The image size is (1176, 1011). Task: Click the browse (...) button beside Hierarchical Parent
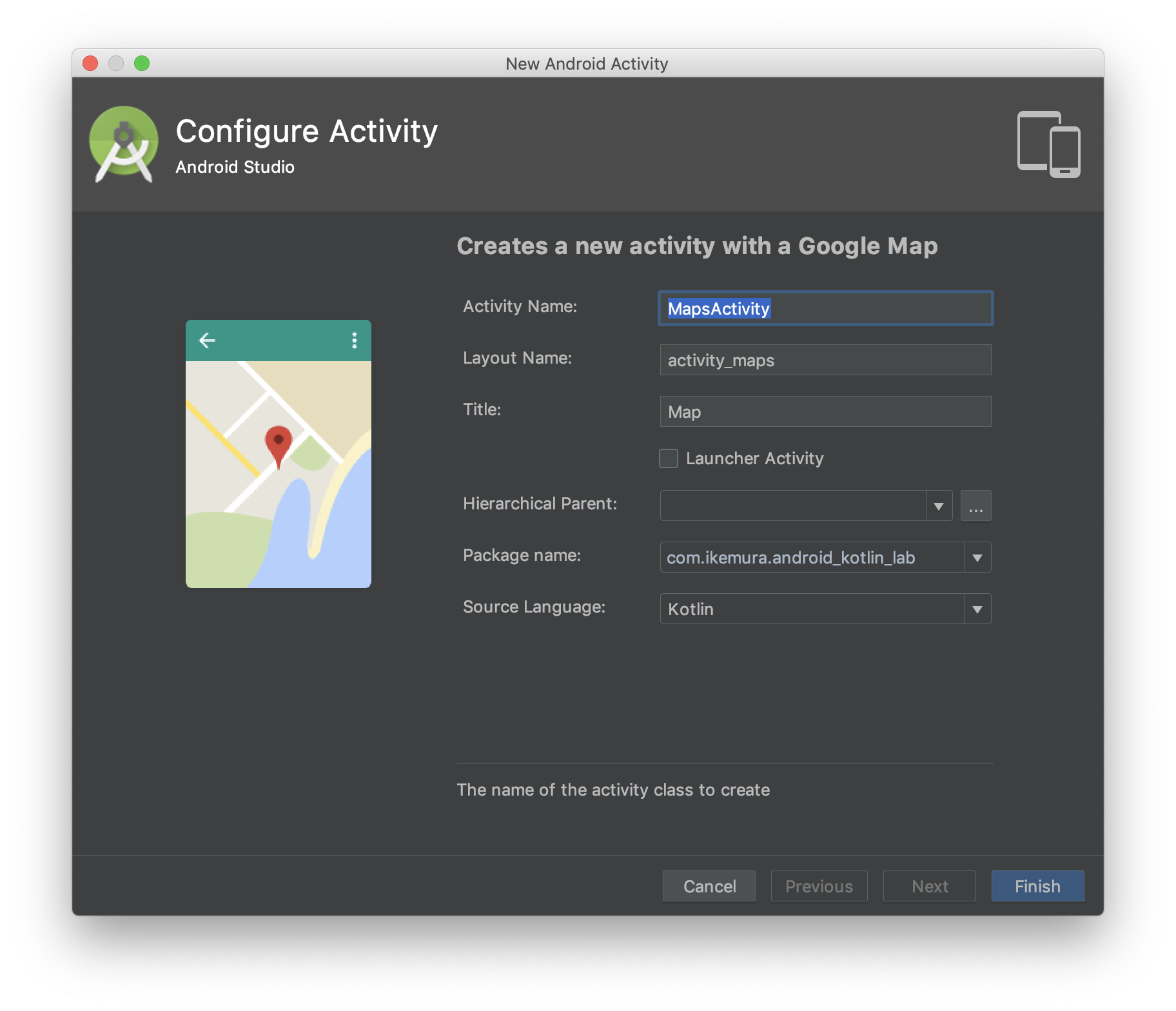(x=975, y=506)
